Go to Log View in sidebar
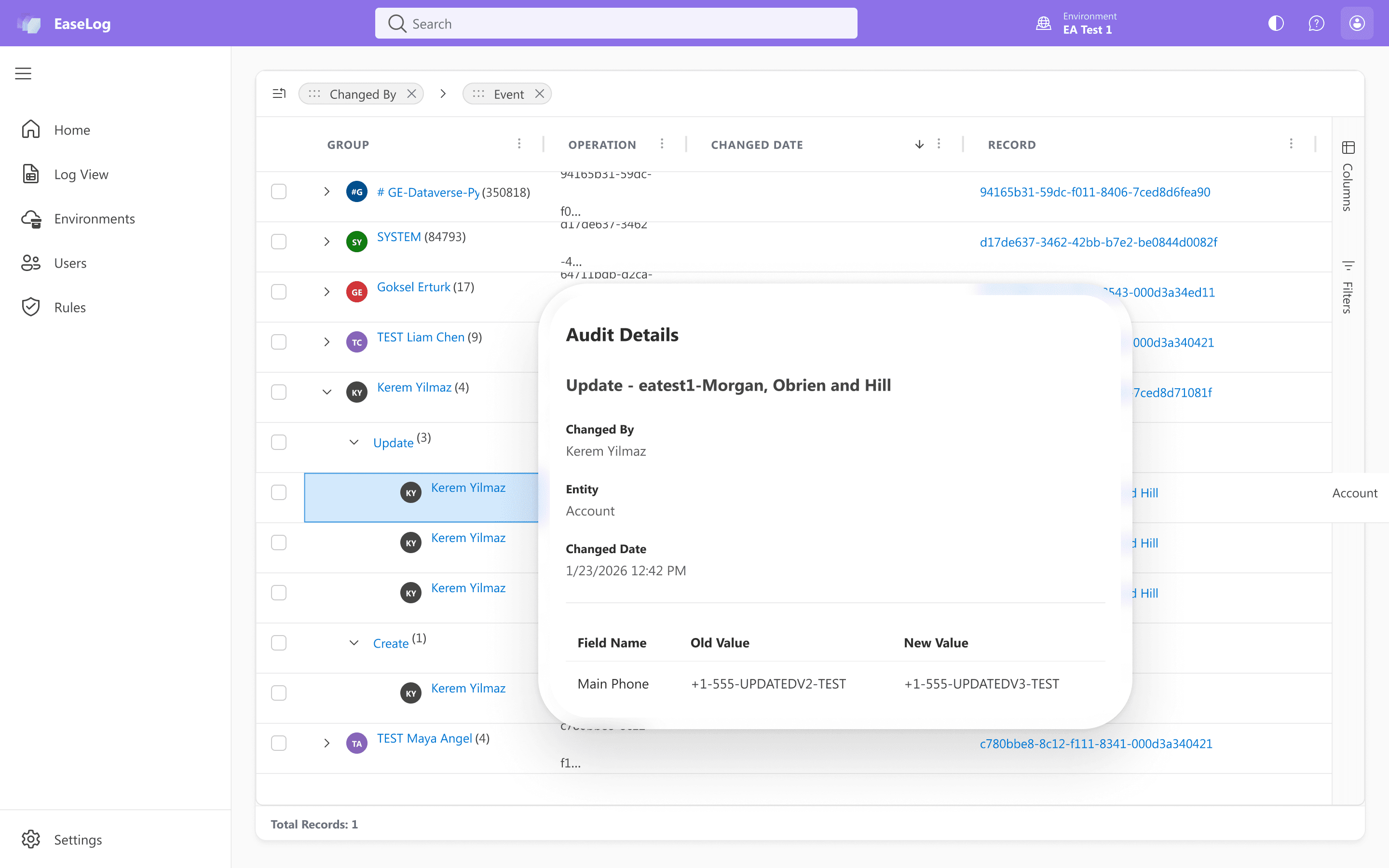The height and width of the screenshot is (868, 1389). 81,175
